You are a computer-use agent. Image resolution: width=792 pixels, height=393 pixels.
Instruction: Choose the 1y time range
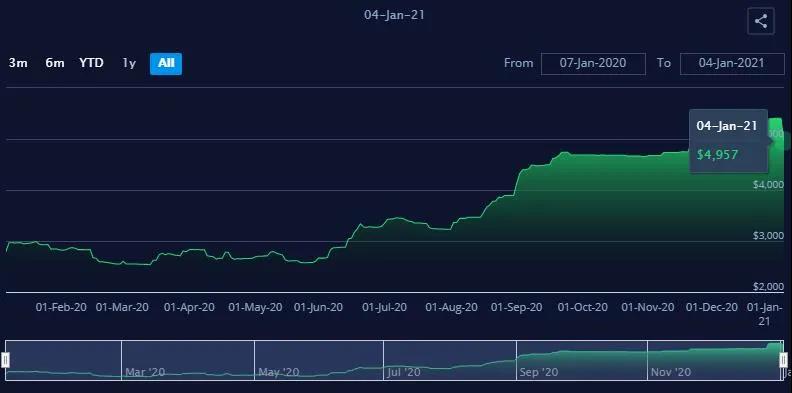129,63
